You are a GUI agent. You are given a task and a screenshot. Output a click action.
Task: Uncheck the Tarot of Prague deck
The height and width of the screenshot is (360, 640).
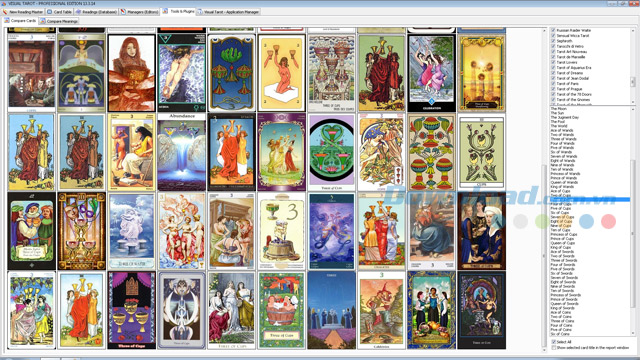(x=553, y=89)
